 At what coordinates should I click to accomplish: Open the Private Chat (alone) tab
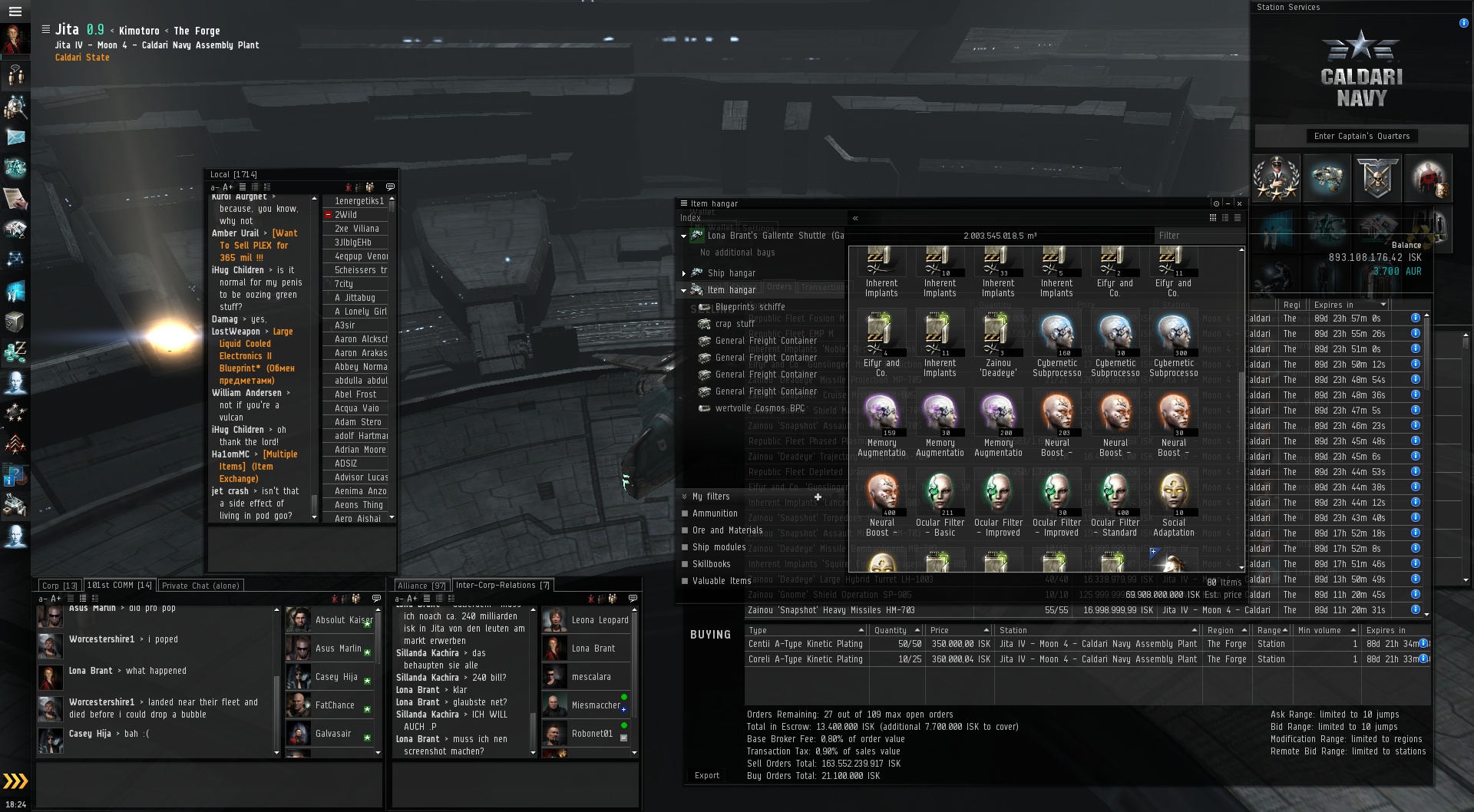(200, 586)
